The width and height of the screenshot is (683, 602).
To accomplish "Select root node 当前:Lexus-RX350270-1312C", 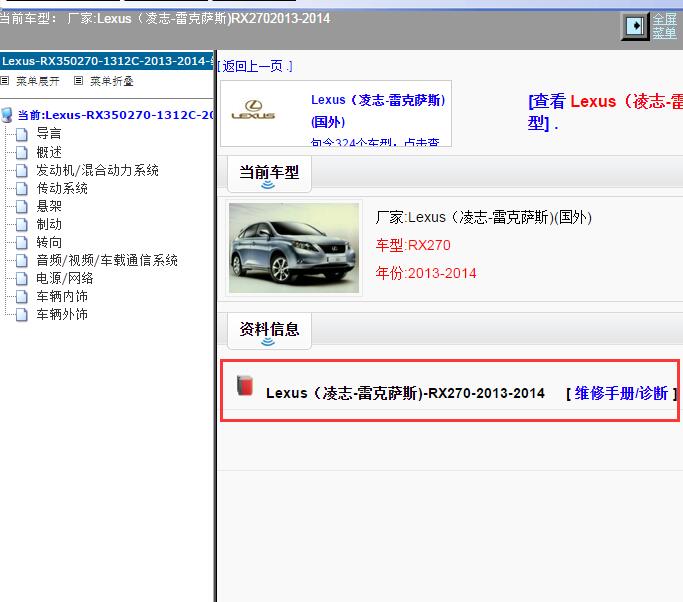I will [x=115, y=115].
